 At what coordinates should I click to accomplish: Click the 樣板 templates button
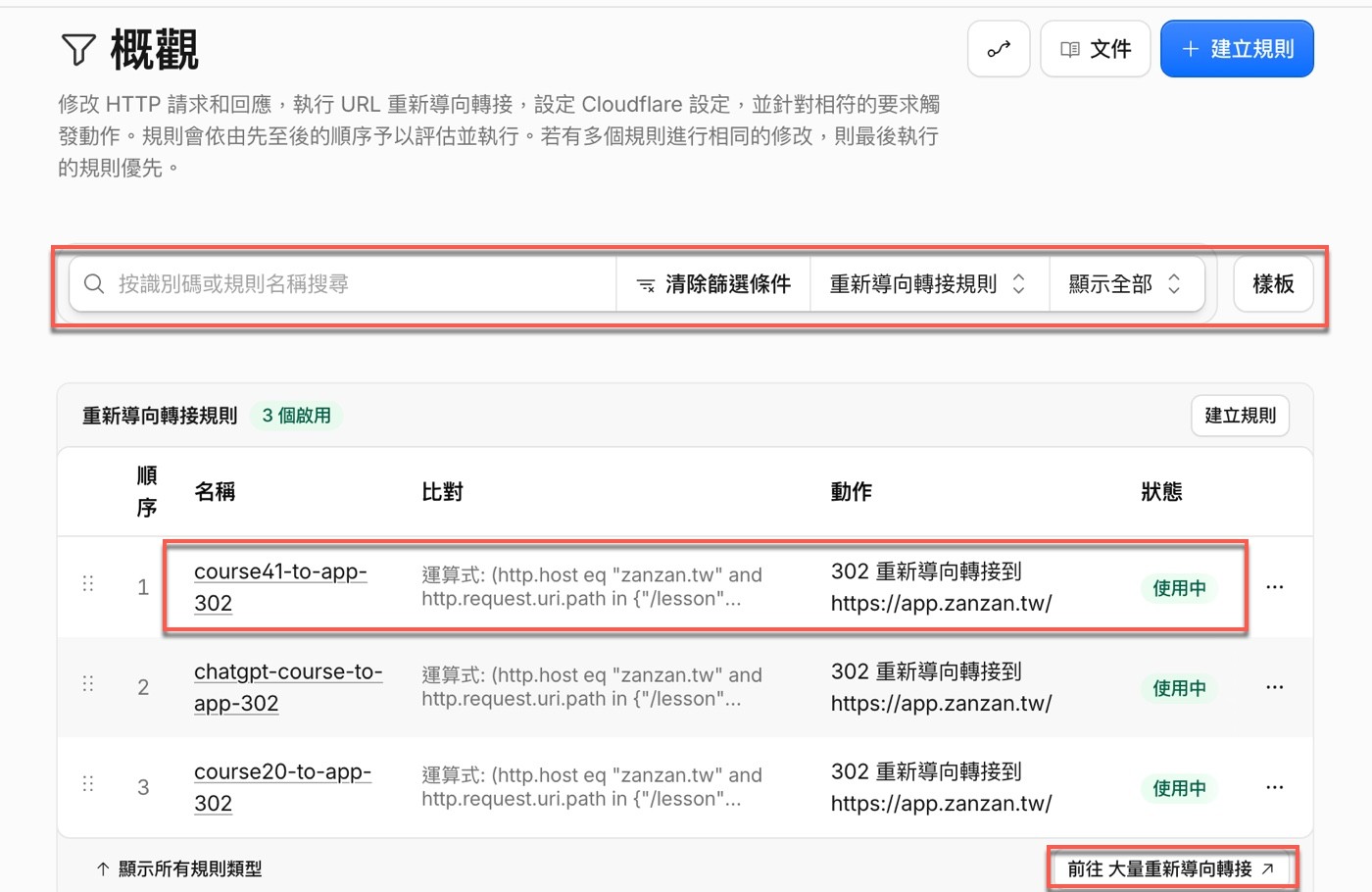(x=1273, y=284)
